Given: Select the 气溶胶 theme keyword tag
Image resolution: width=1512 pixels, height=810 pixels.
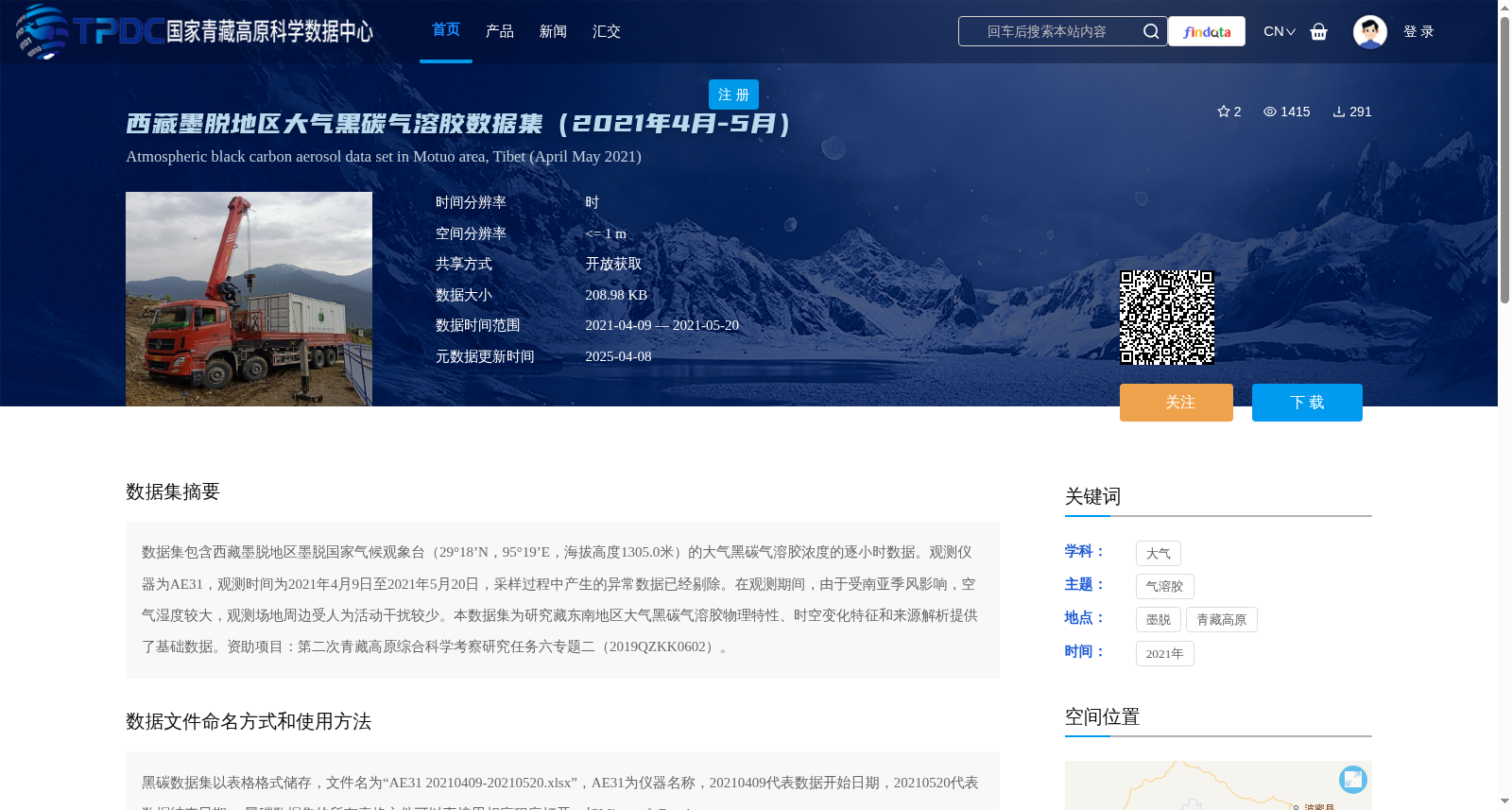Looking at the screenshot, I should point(1165,587).
